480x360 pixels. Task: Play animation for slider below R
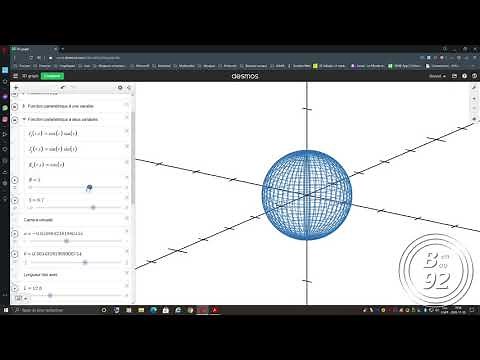[14, 200]
